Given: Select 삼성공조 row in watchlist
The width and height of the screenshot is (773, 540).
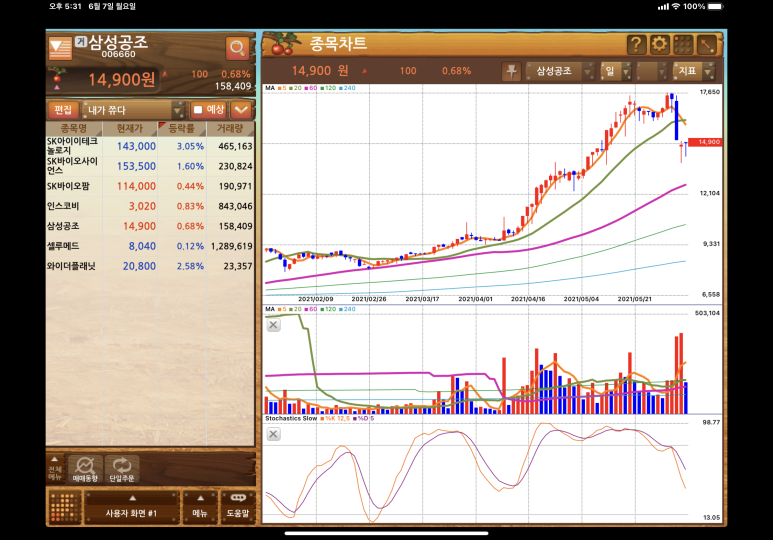Looking at the screenshot, I should coord(150,226).
